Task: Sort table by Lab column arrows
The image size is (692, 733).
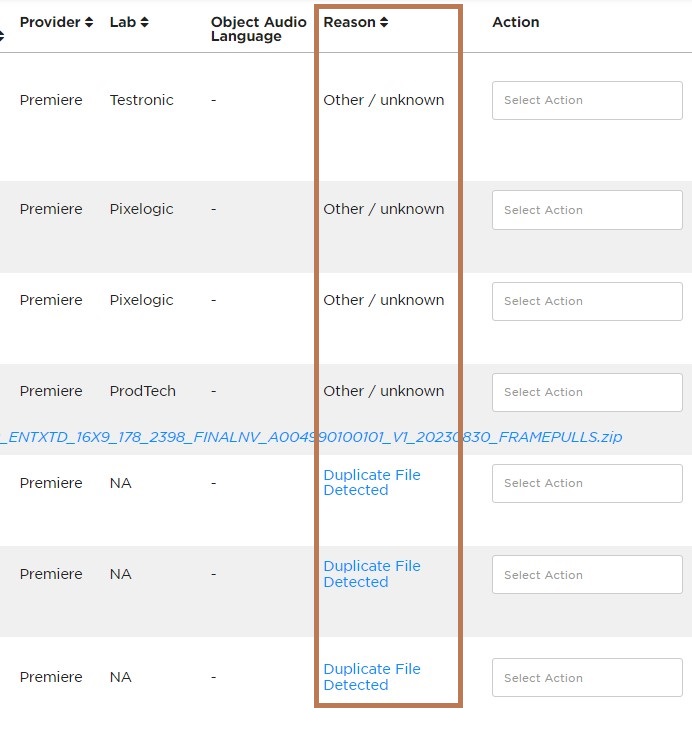Action: (x=144, y=22)
